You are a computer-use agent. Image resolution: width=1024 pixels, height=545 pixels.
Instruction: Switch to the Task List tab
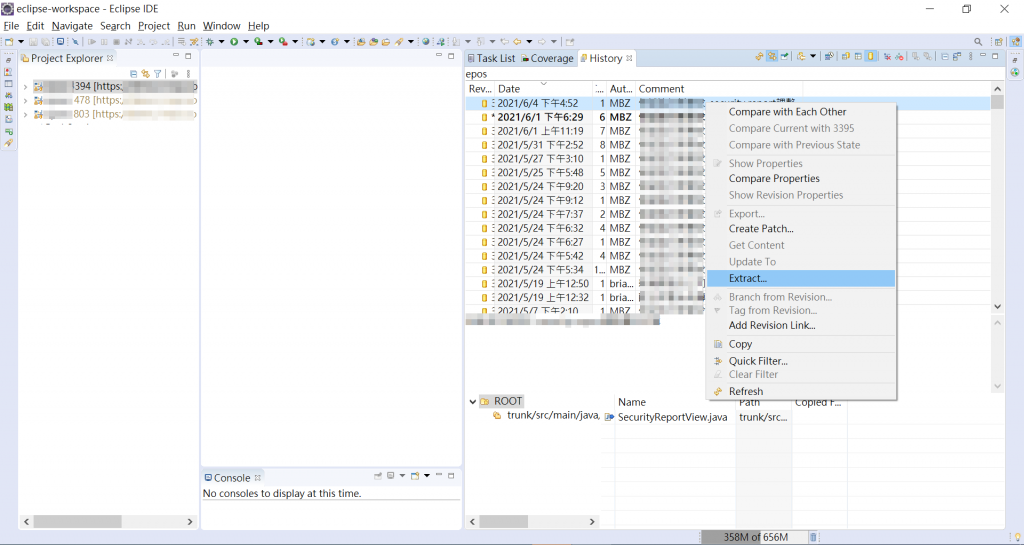tap(491, 58)
